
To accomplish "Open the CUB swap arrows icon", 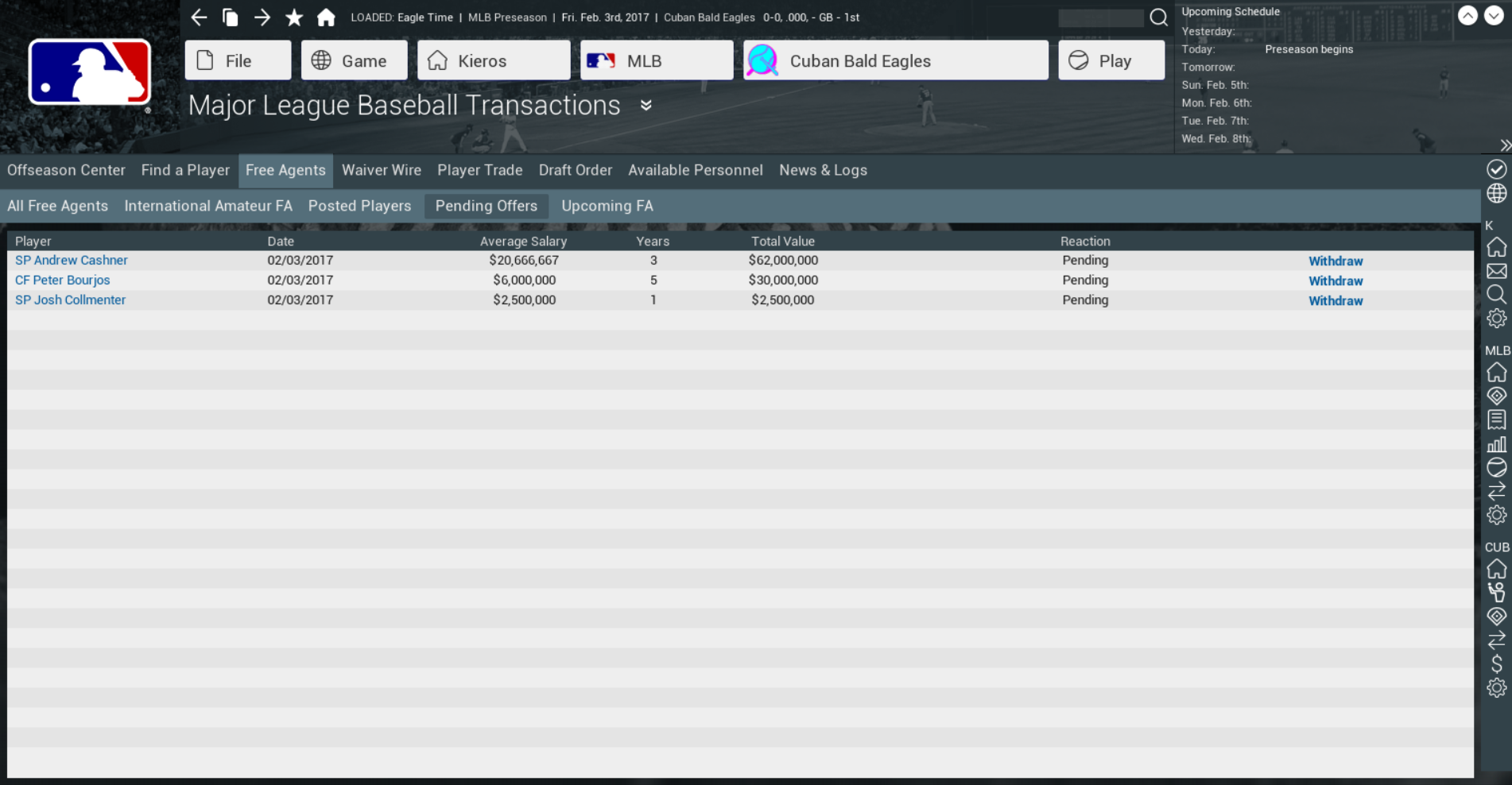I will (1496, 640).
